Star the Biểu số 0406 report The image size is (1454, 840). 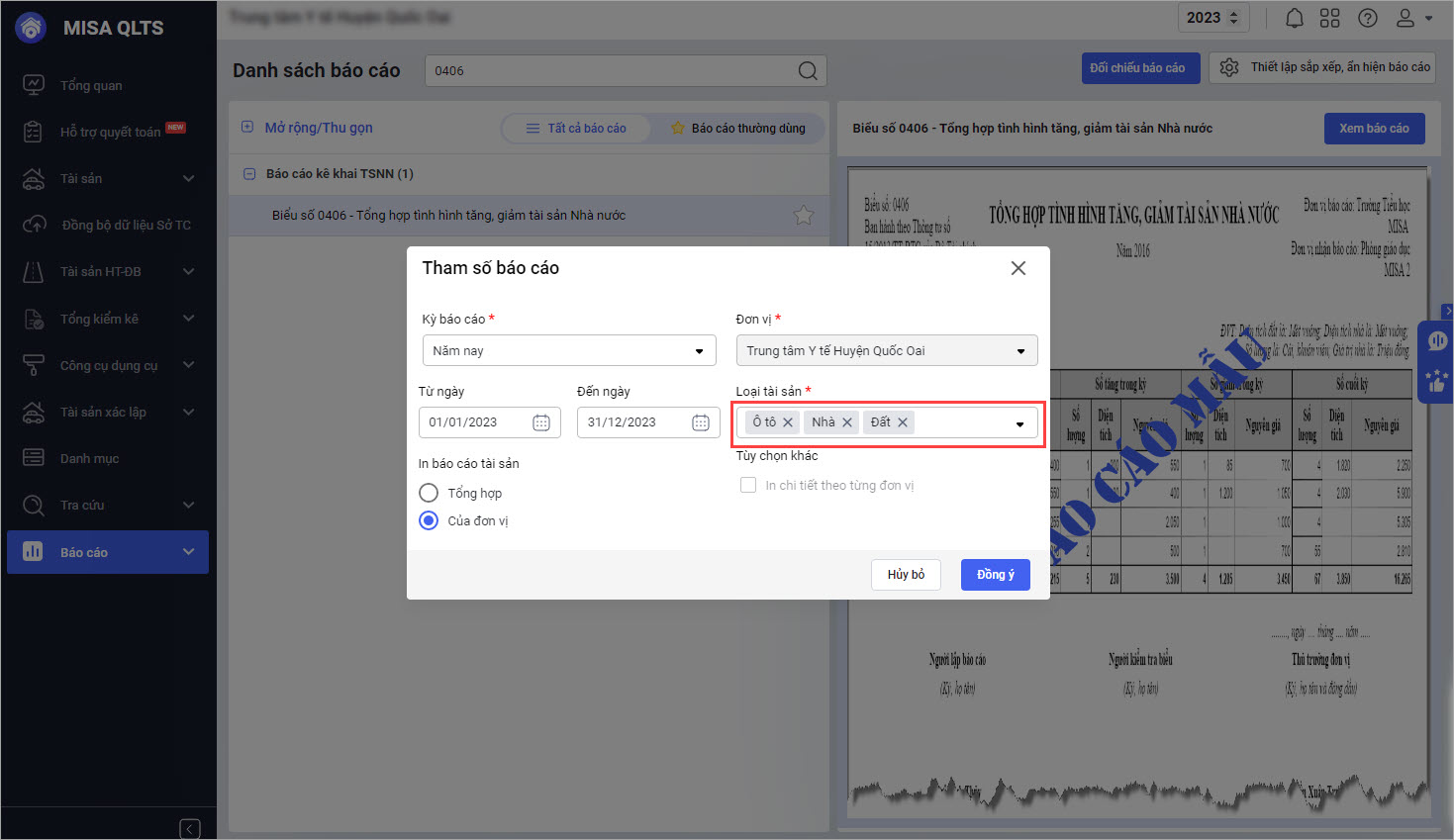point(804,215)
